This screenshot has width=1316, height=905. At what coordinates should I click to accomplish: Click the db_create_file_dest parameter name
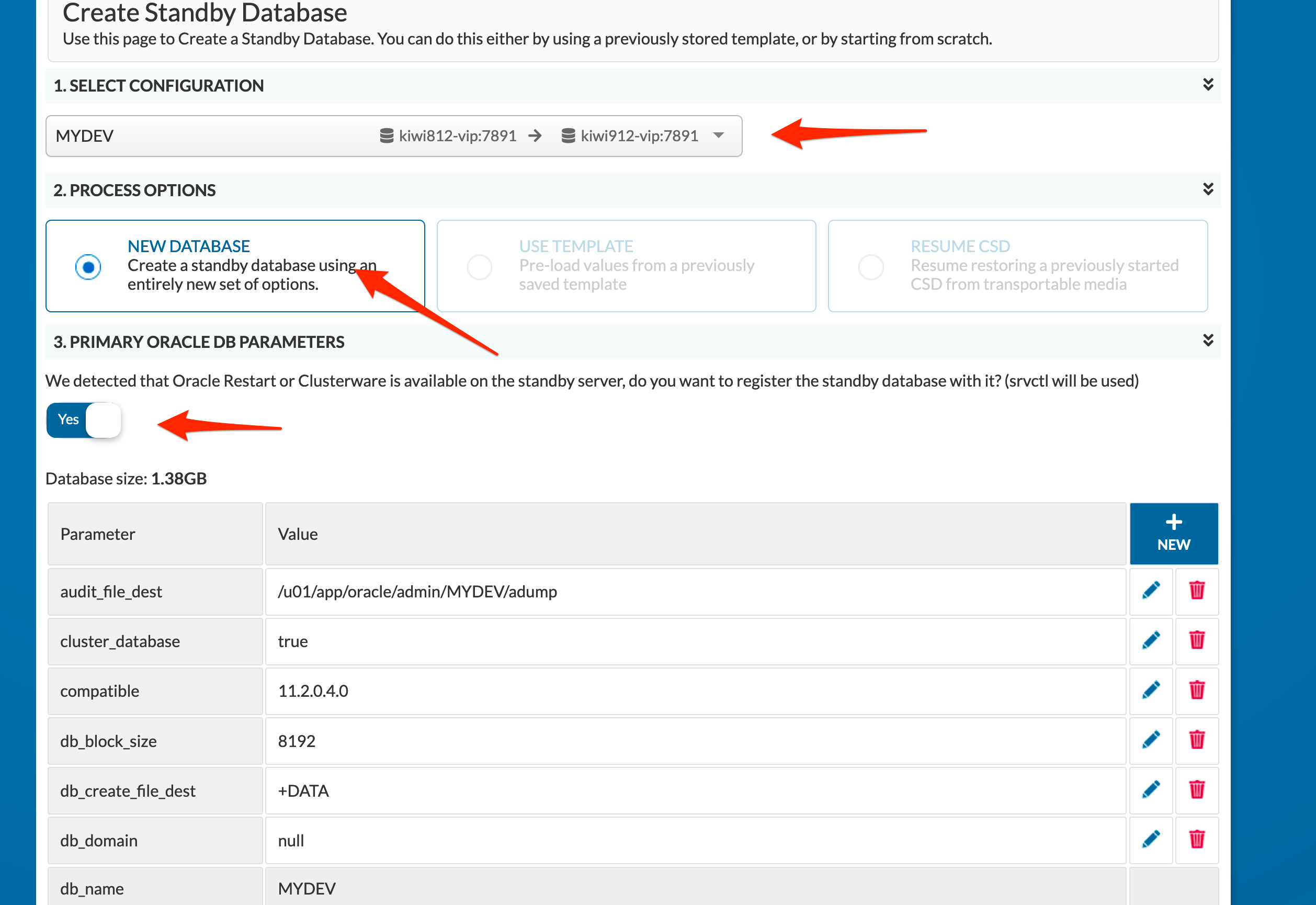(x=128, y=790)
